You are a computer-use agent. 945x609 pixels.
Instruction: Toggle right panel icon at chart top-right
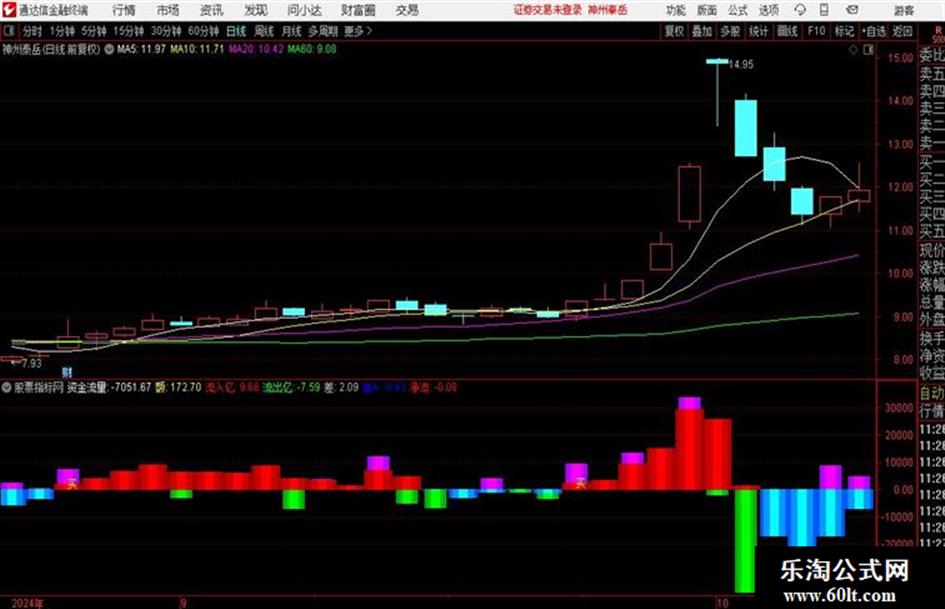[868, 50]
